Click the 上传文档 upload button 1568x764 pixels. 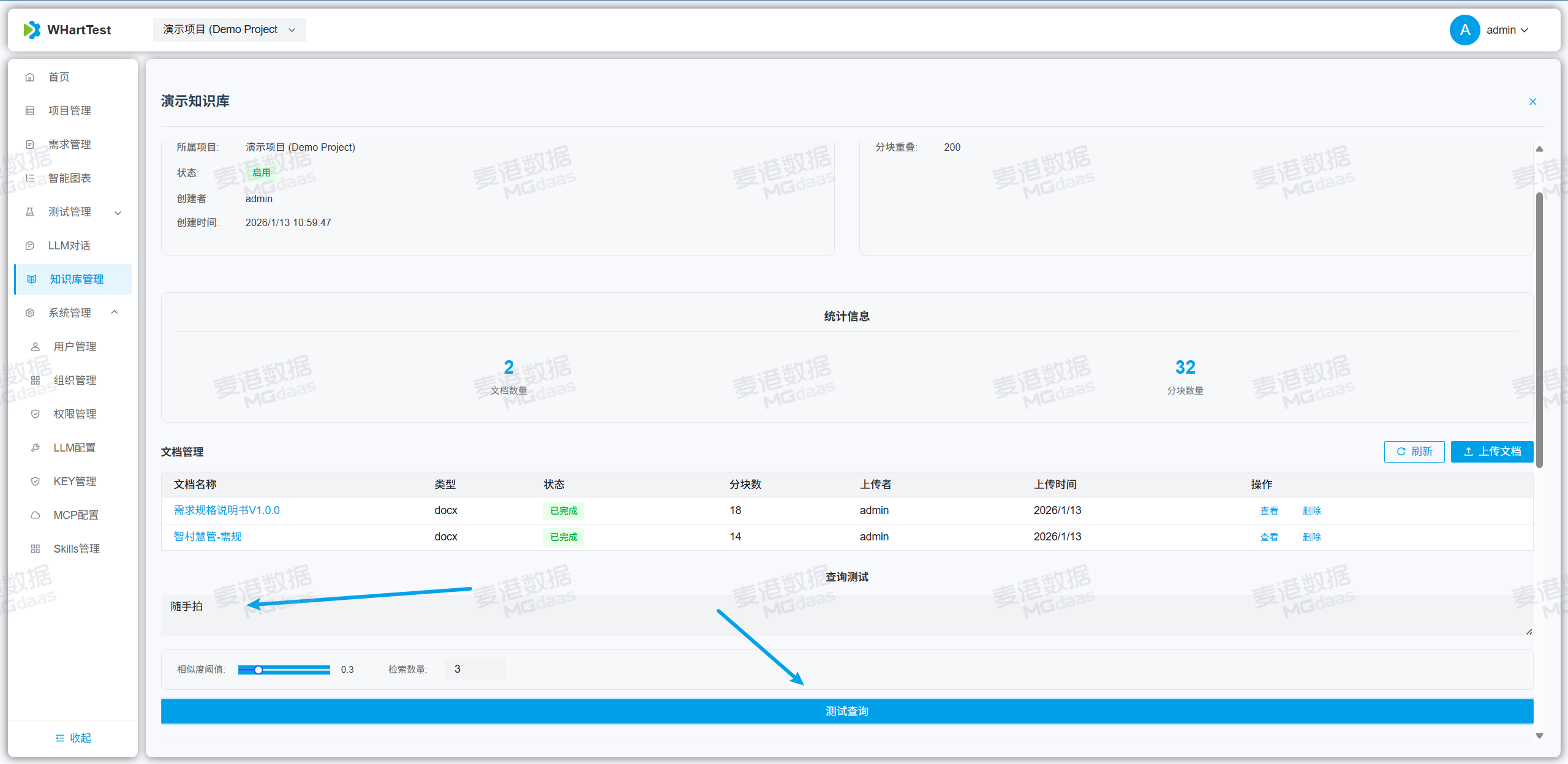coord(1492,452)
